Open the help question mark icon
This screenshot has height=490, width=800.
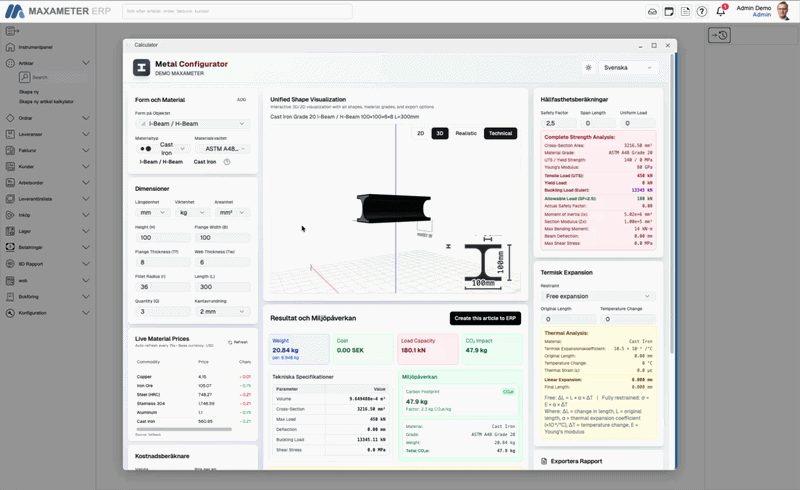pyautogui.click(x=702, y=11)
